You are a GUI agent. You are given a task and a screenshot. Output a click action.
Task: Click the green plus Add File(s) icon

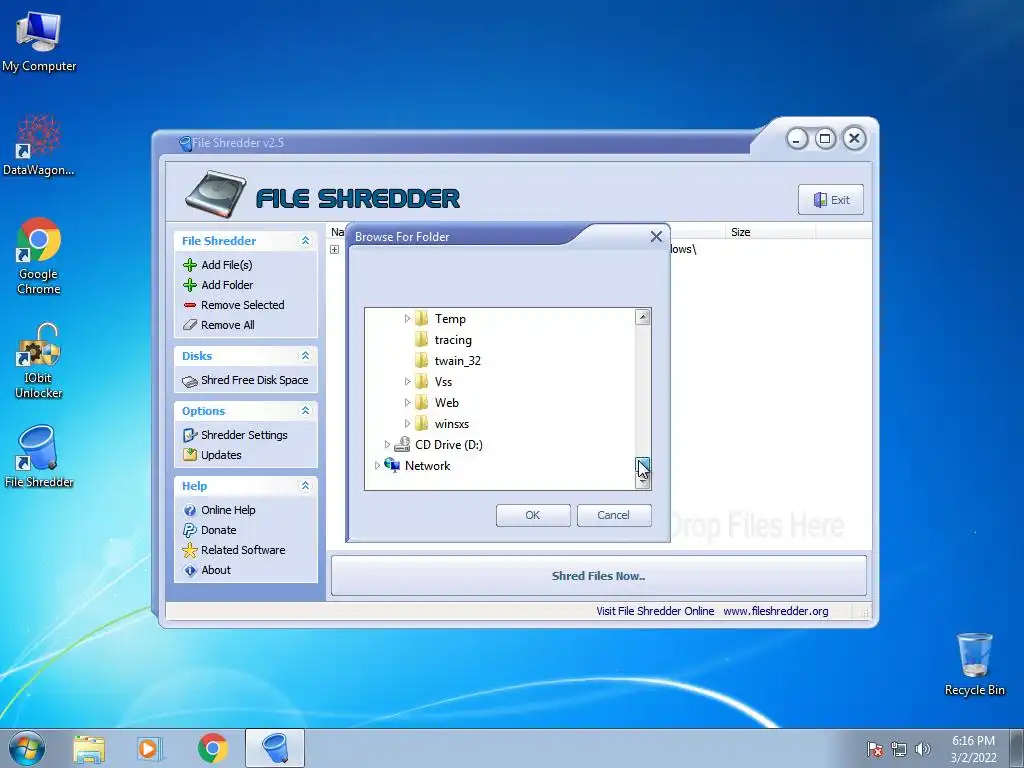pyautogui.click(x=190, y=264)
